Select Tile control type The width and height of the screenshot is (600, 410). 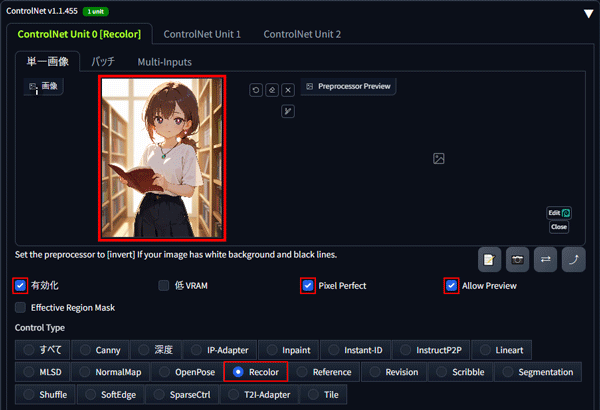pyautogui.click(x=324, y=395)
